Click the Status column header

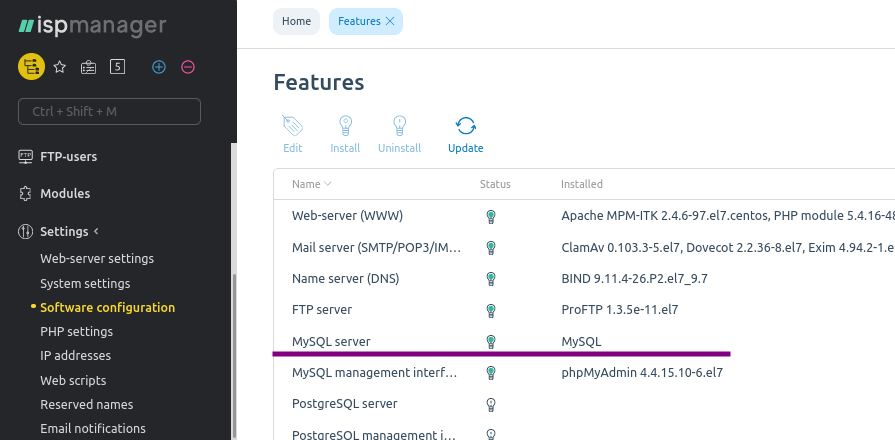pos(495,184)
